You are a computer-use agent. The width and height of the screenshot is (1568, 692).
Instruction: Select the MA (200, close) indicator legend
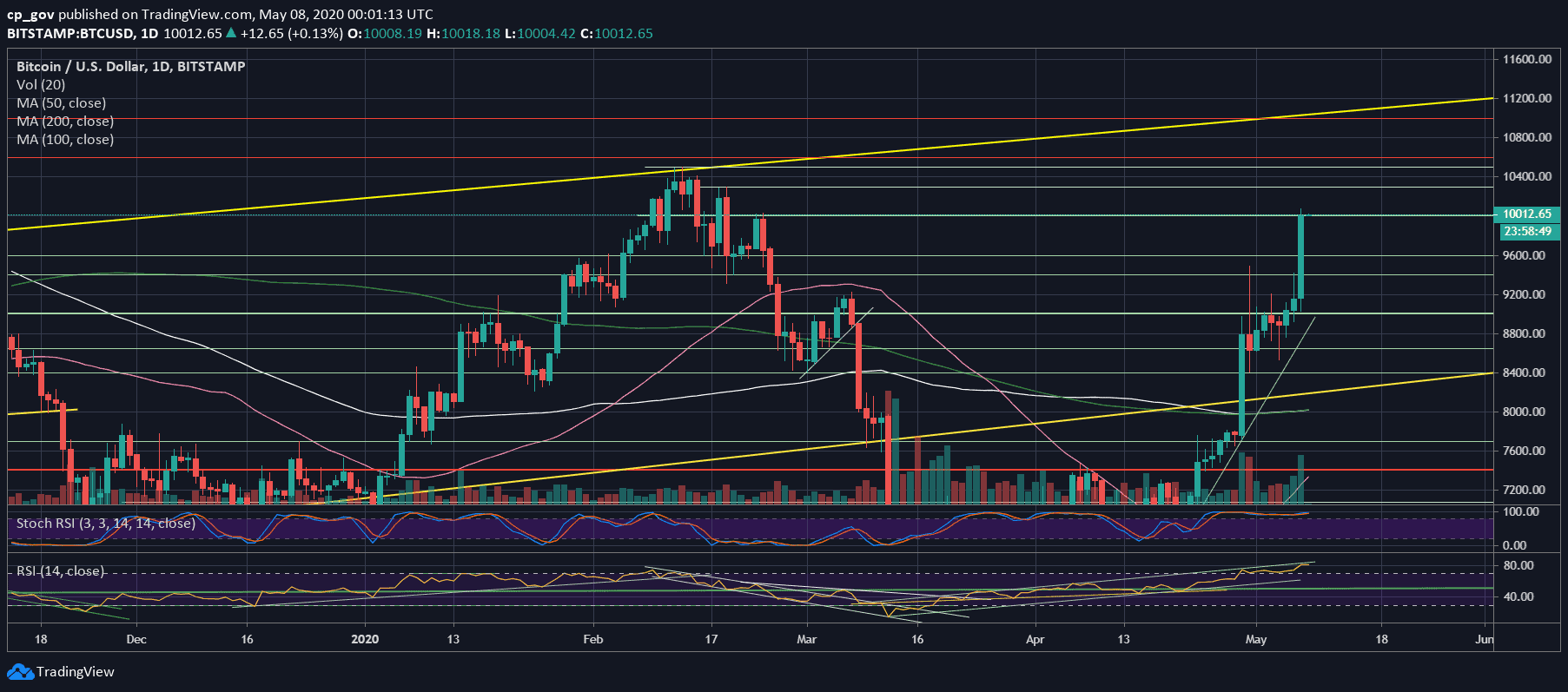[65, 121]
